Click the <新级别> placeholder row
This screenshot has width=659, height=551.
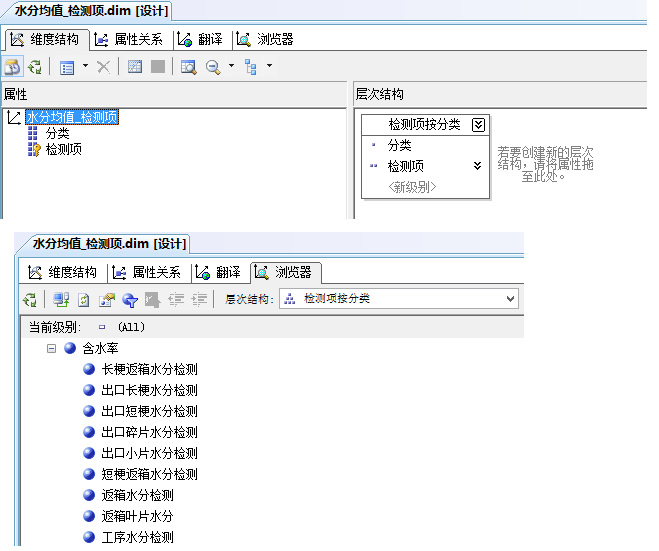pyautogui.click(x=412, y=187)
